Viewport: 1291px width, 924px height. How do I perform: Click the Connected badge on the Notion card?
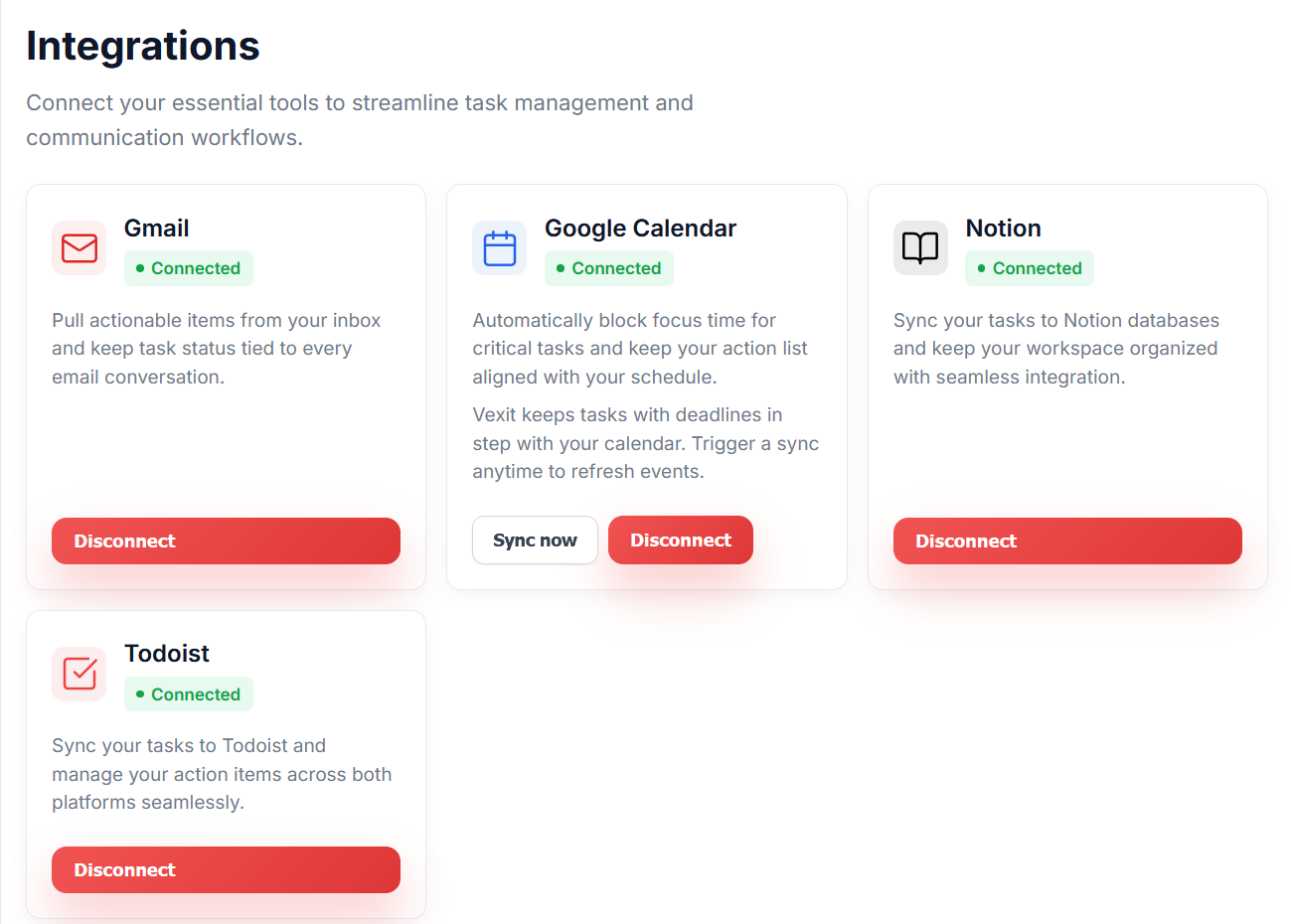pos(1029,267)
